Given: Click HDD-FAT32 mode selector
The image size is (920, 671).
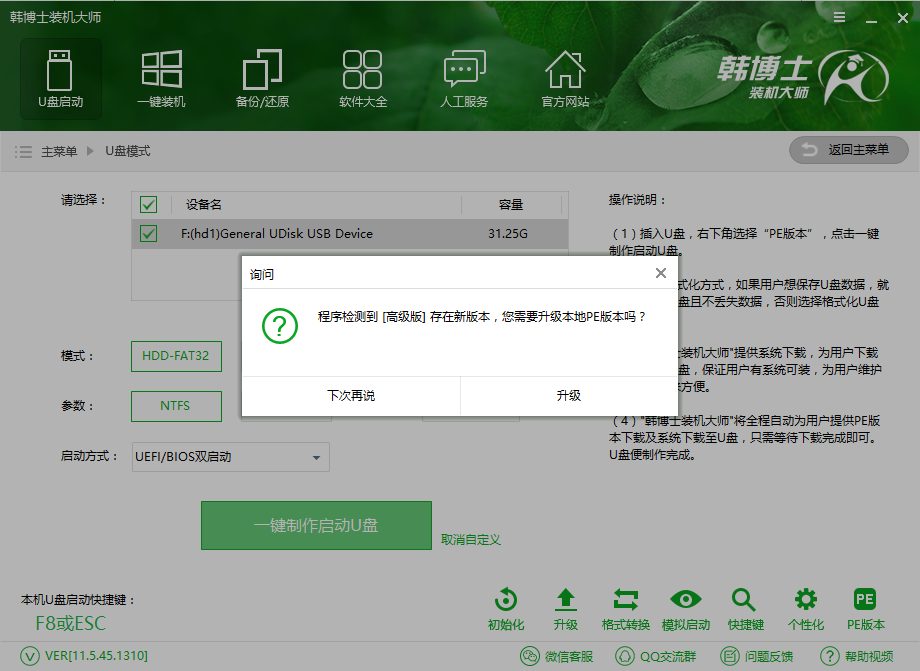Looking at the screenshot, I should [x=176, y=356].
